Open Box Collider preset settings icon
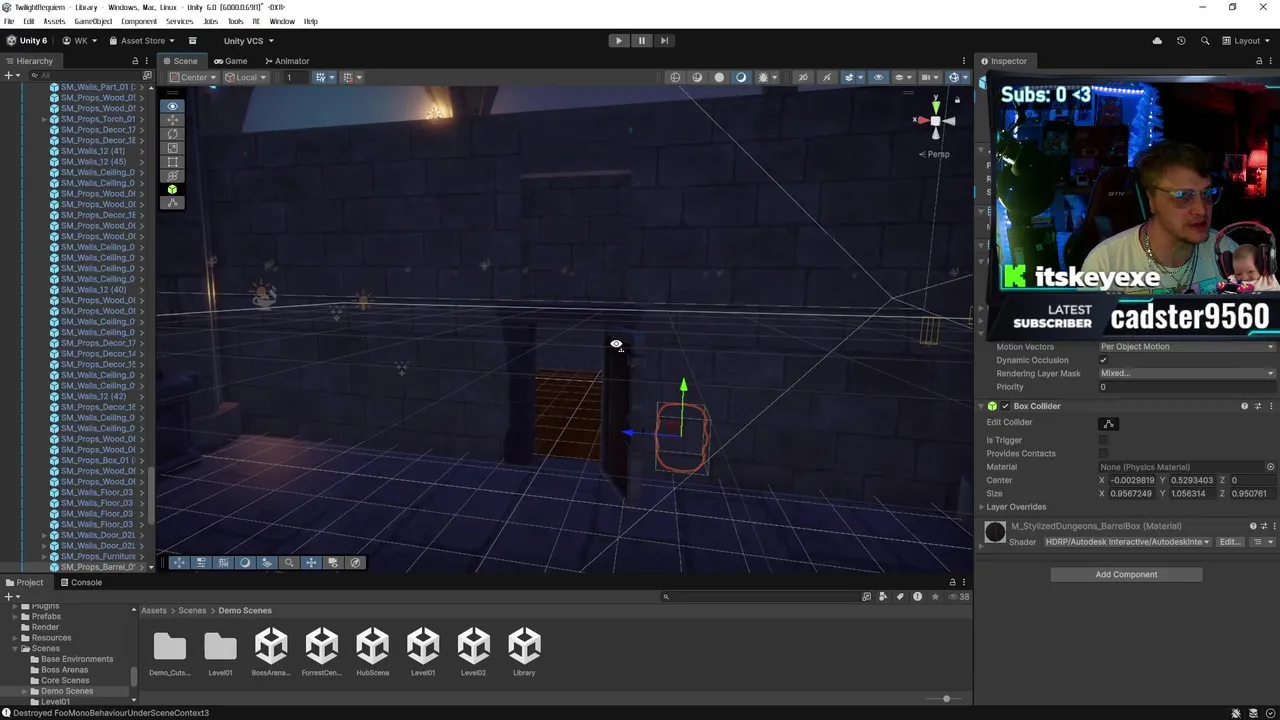 [1258, 406]
